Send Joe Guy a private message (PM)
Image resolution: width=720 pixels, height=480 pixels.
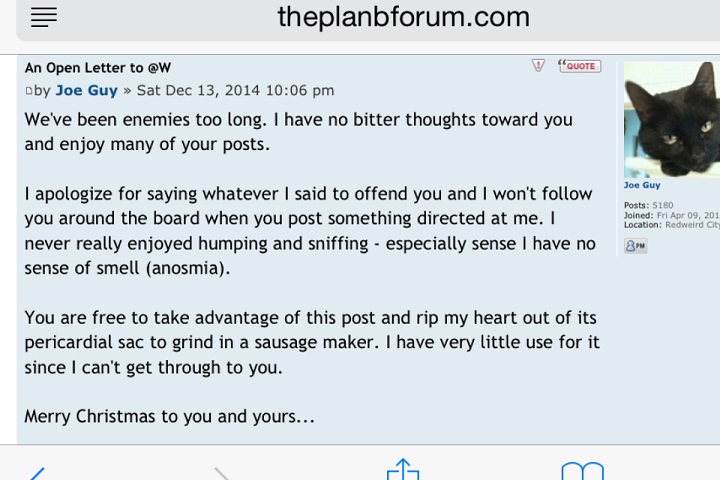[635, 246]
